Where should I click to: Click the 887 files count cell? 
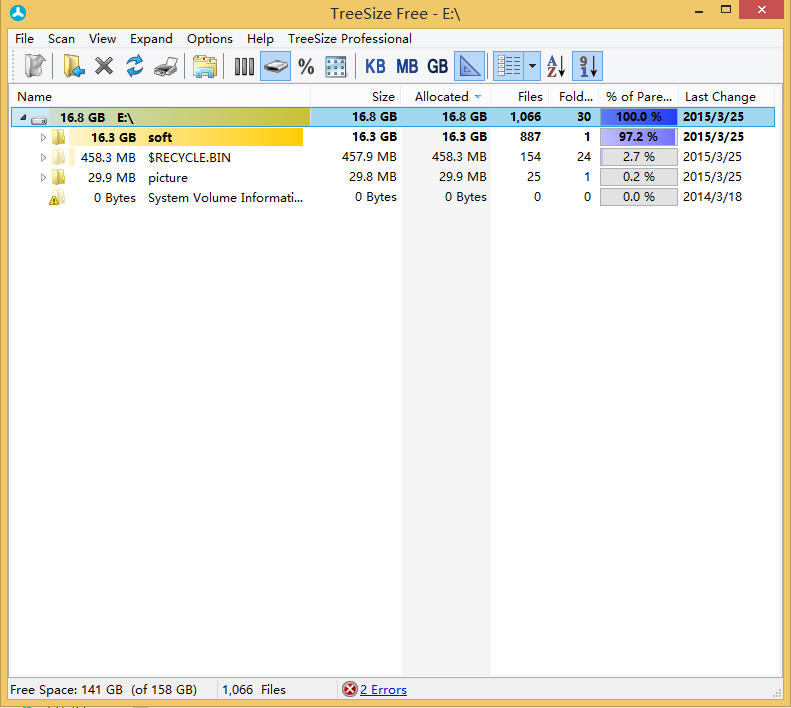[x=530, y=137]
